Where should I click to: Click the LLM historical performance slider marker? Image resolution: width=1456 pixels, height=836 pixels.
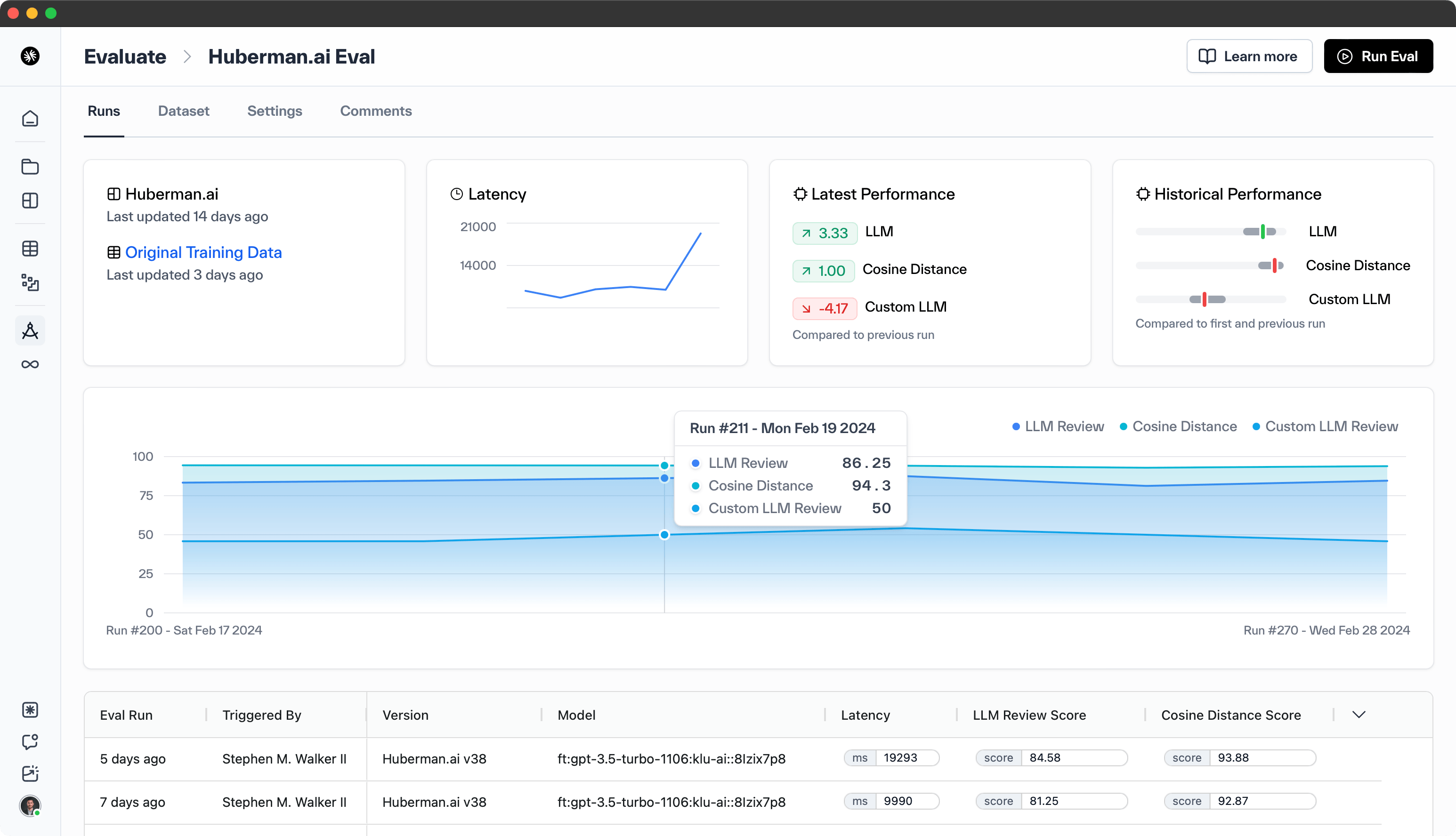tap(1262, 232)
